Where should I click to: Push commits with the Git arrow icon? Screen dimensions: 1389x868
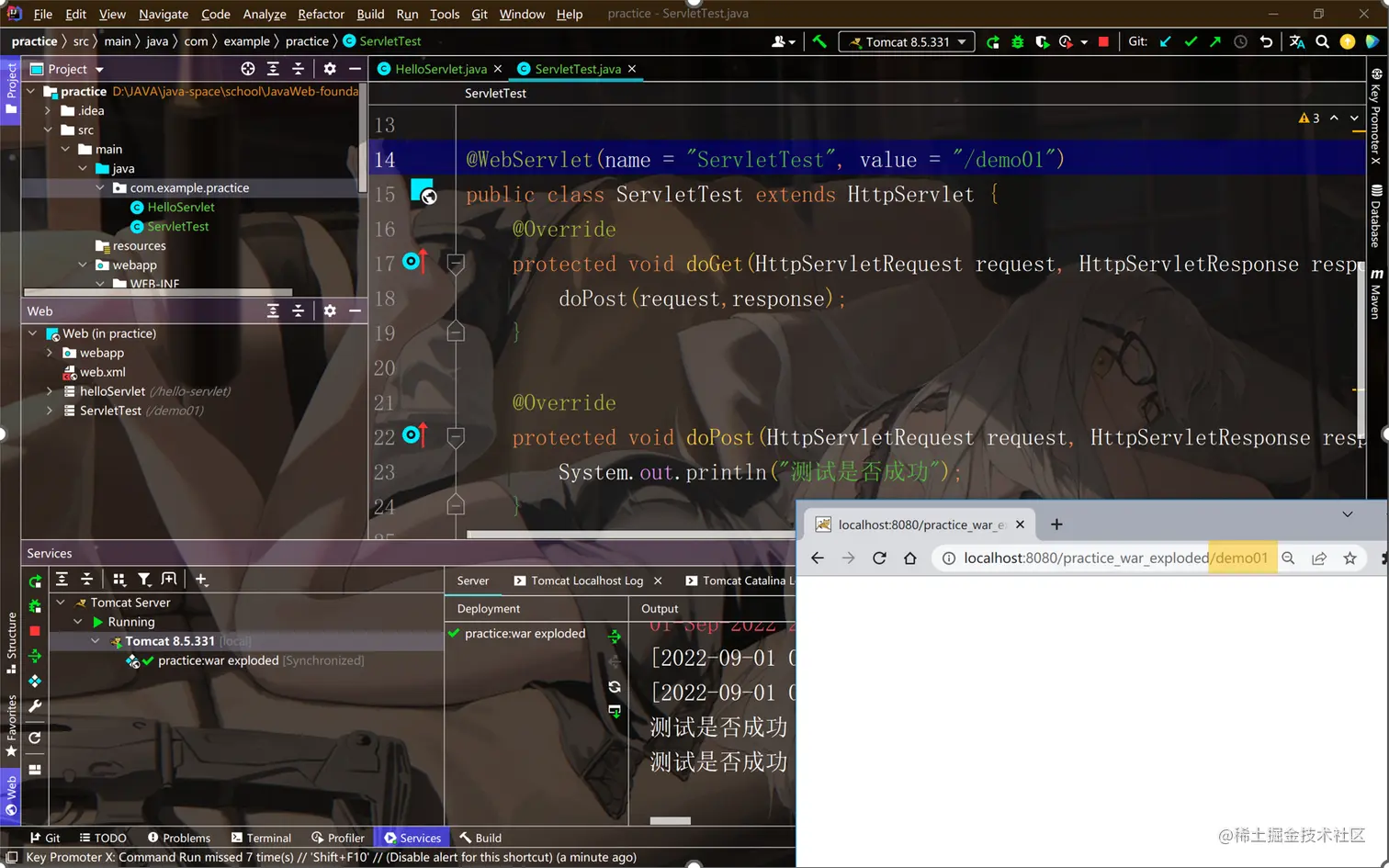(x=1215, y=41)
